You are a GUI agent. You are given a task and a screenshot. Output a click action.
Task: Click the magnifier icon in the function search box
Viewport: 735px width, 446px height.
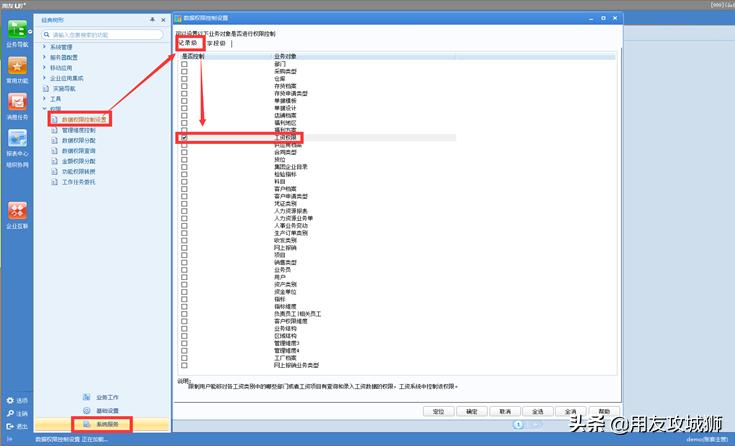[x=46, y=35]
